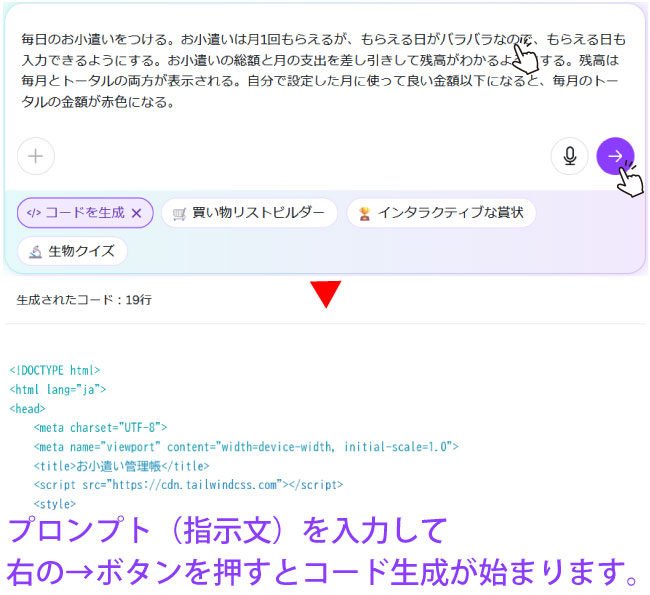Image resolution: width=650 pixels, height=595 pixels.
Task: Select the コードを生成 chip
Action: point(85,213)
